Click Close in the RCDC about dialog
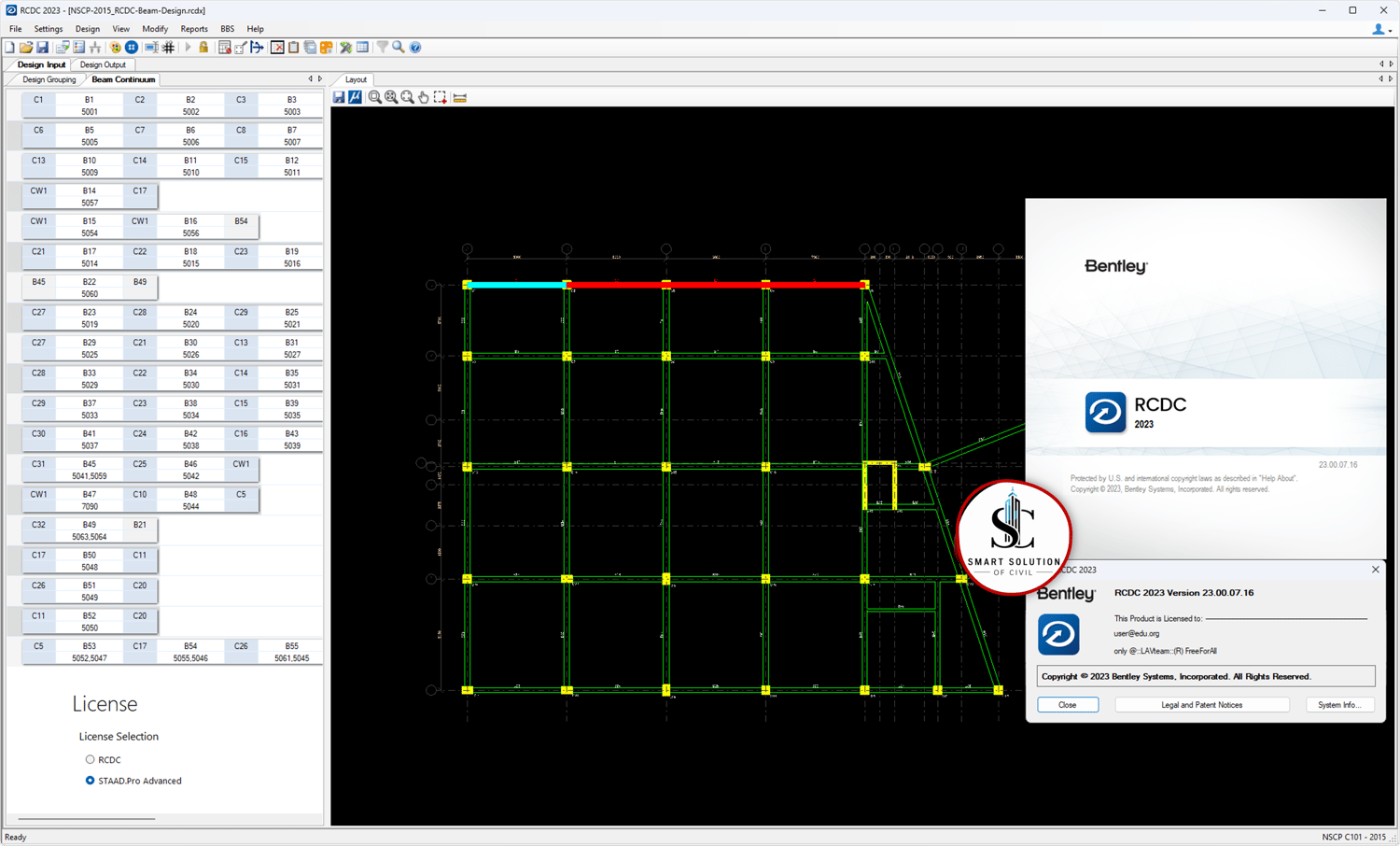 coord(1068,705)
